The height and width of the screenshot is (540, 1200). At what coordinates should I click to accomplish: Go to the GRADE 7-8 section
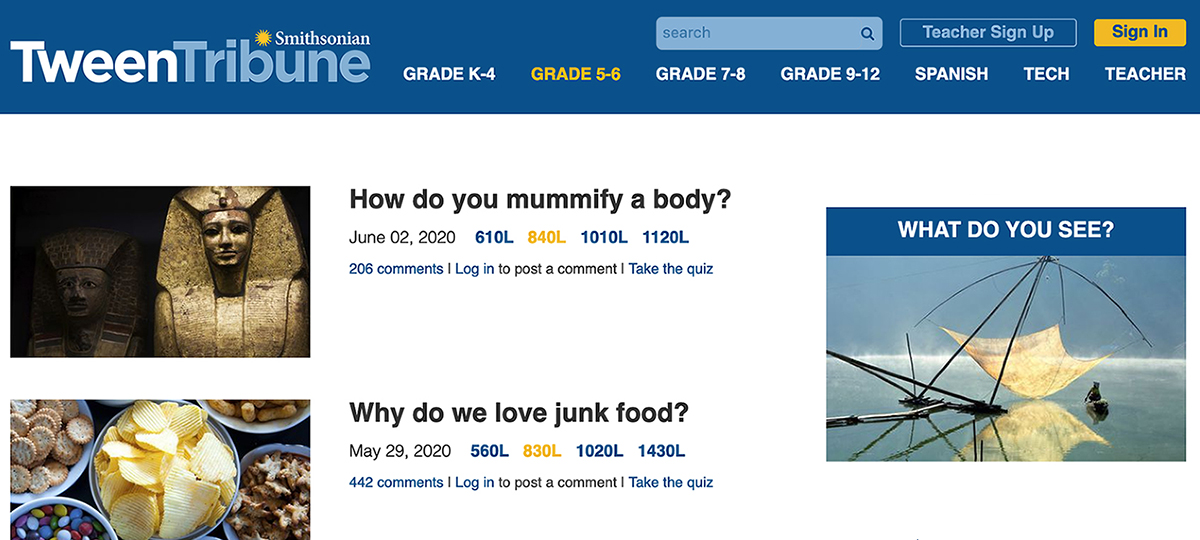pyautogui.click(x=701, y=74)
